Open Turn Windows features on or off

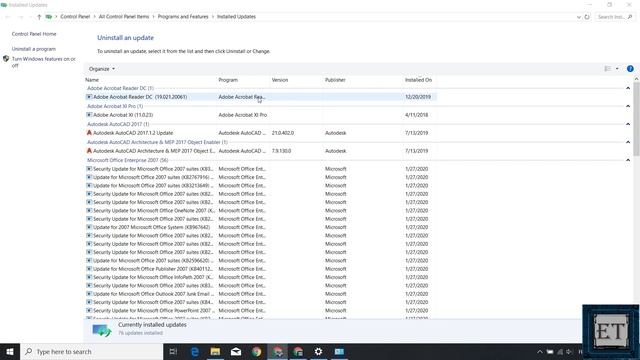(43, 62)
